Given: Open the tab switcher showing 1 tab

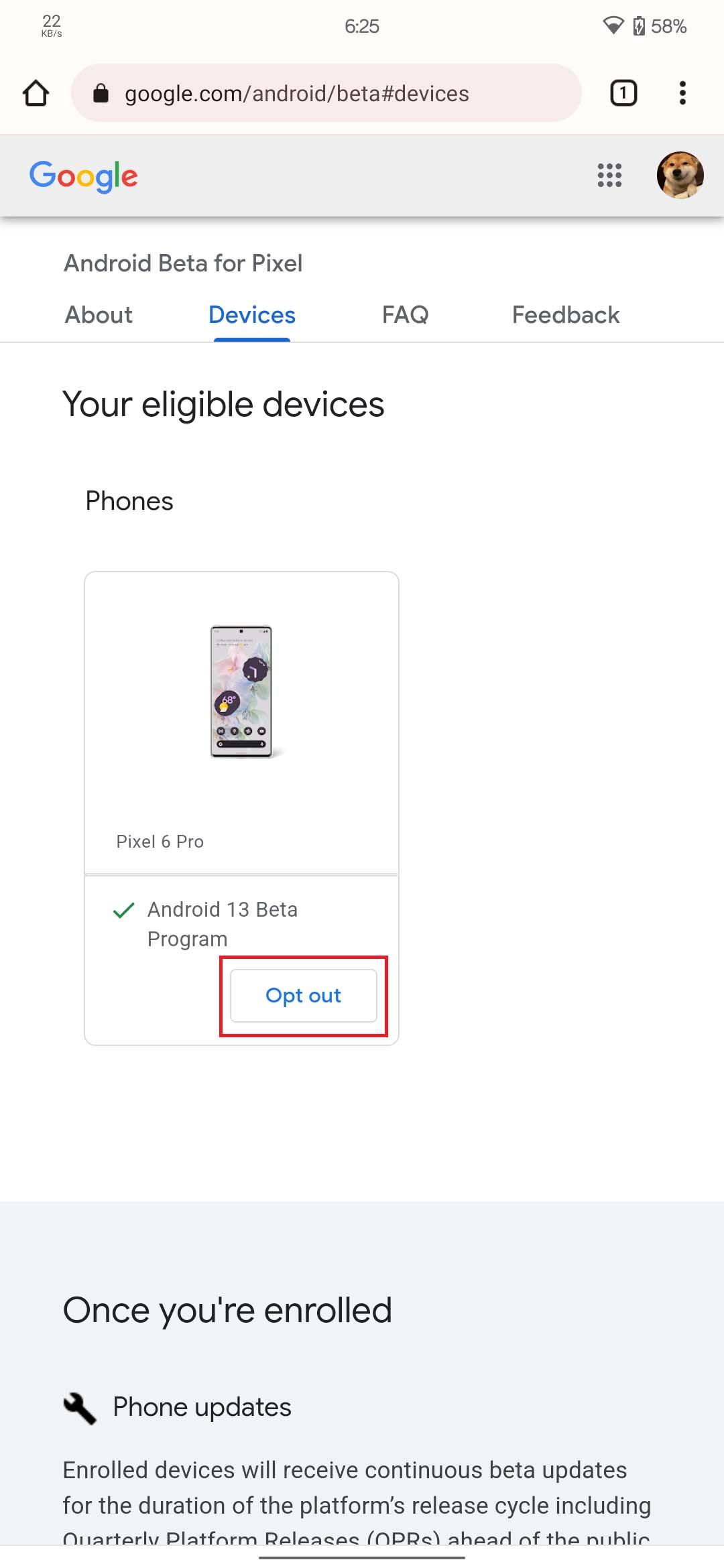Looking at the screenshot, I should click(623, 93).
